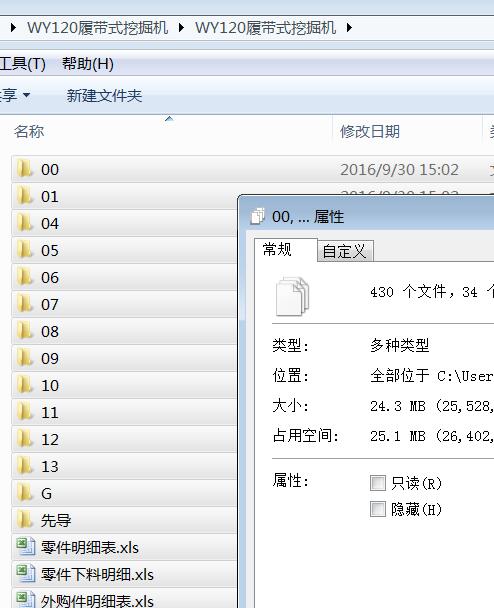Select the 先导 folder icon
Screen dimensions: 494x608
pyautogui.click(x=25, y=520)
